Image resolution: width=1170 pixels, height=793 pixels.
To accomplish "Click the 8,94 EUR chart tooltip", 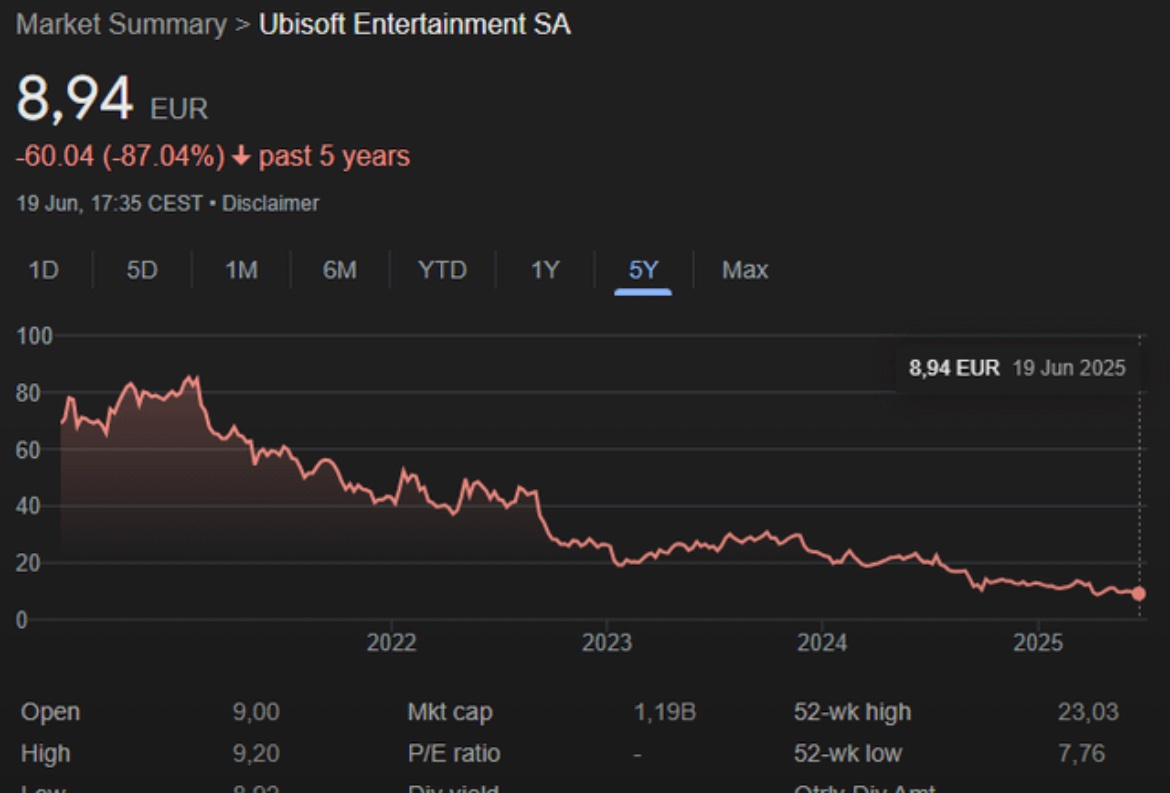I will point(1018,368).
